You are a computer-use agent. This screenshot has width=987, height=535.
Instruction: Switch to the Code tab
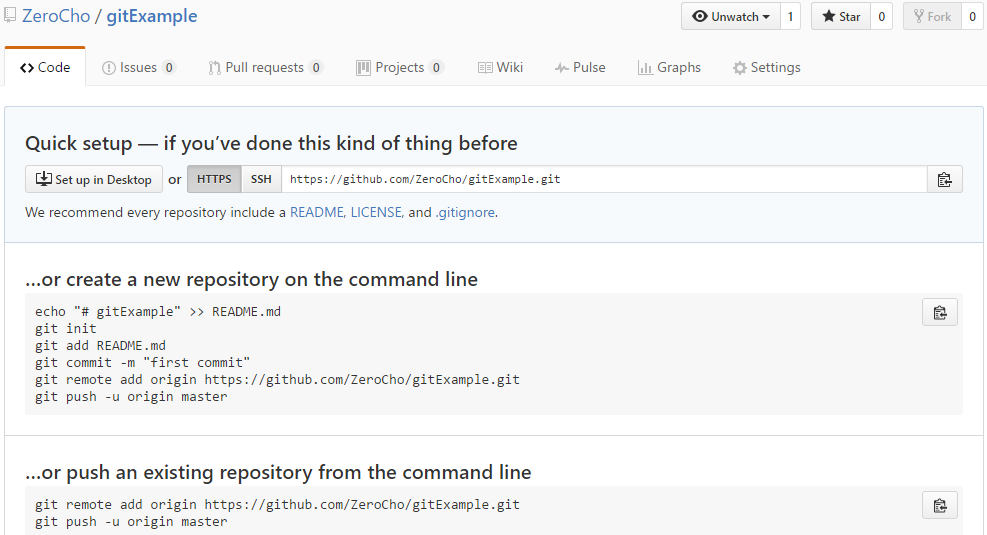click(45, 67)
